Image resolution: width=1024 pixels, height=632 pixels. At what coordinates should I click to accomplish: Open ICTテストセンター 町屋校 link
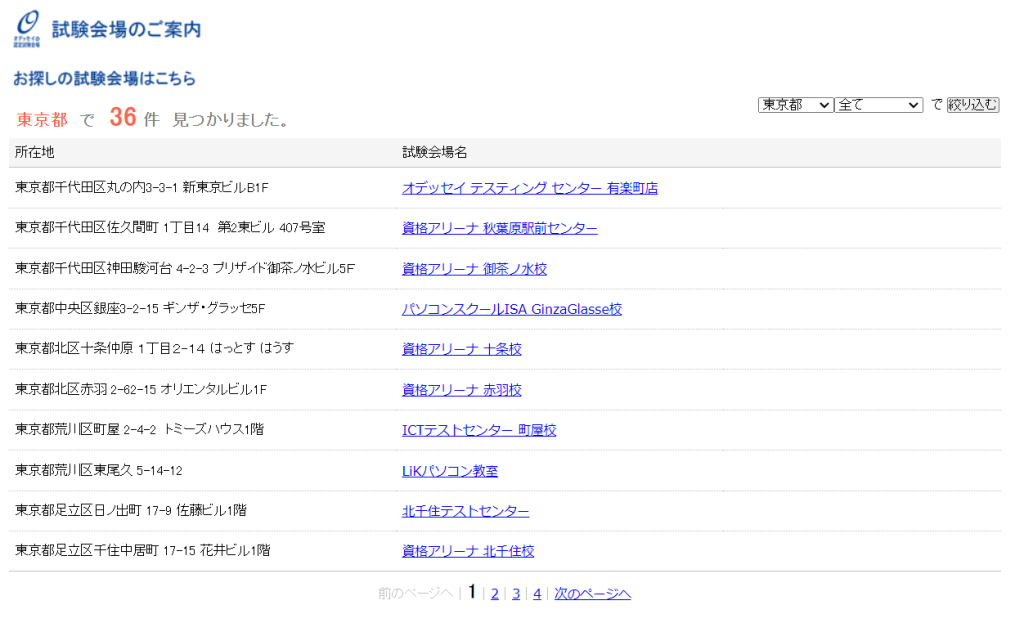pyautogui.click(x=479, y=430)
